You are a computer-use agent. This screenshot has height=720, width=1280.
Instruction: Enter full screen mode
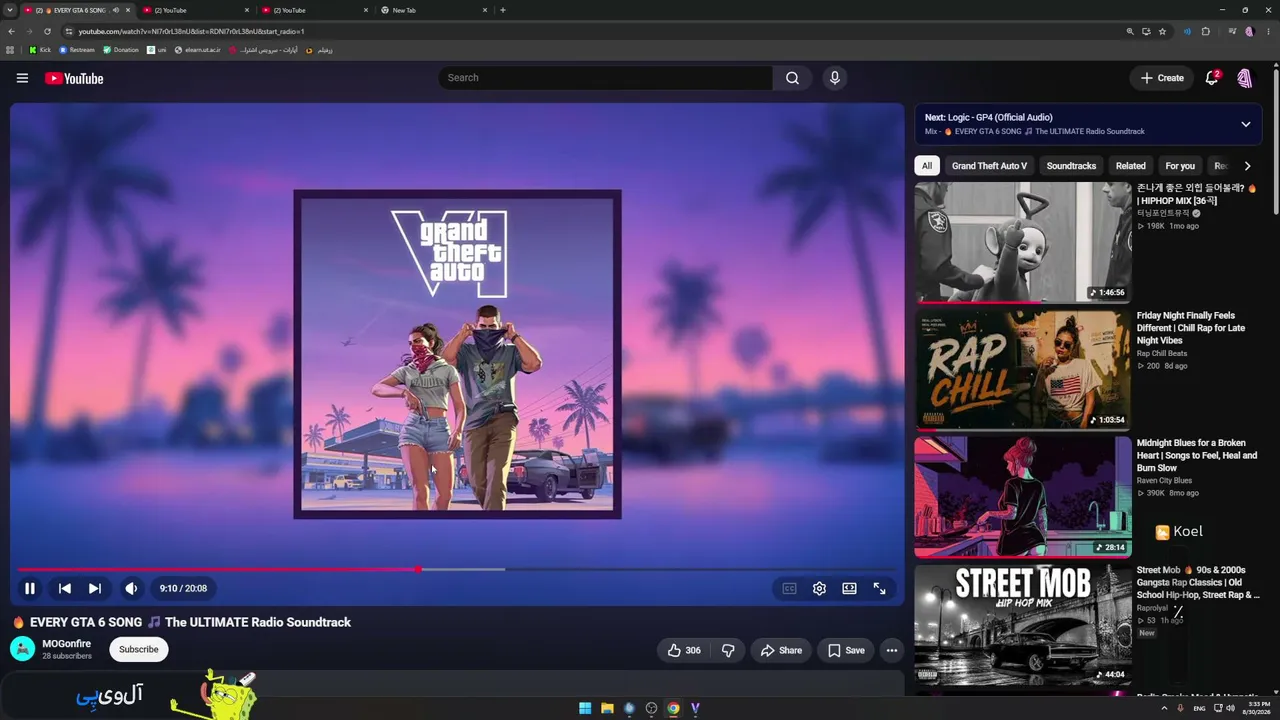coord(879,589)
